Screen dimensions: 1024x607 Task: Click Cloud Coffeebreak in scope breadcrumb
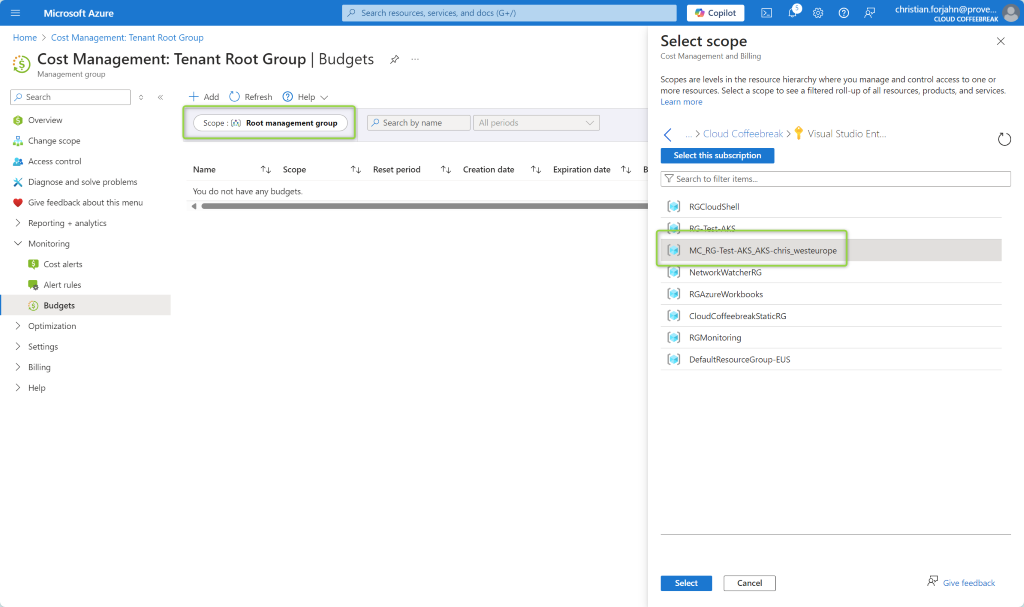coord(743,134)
